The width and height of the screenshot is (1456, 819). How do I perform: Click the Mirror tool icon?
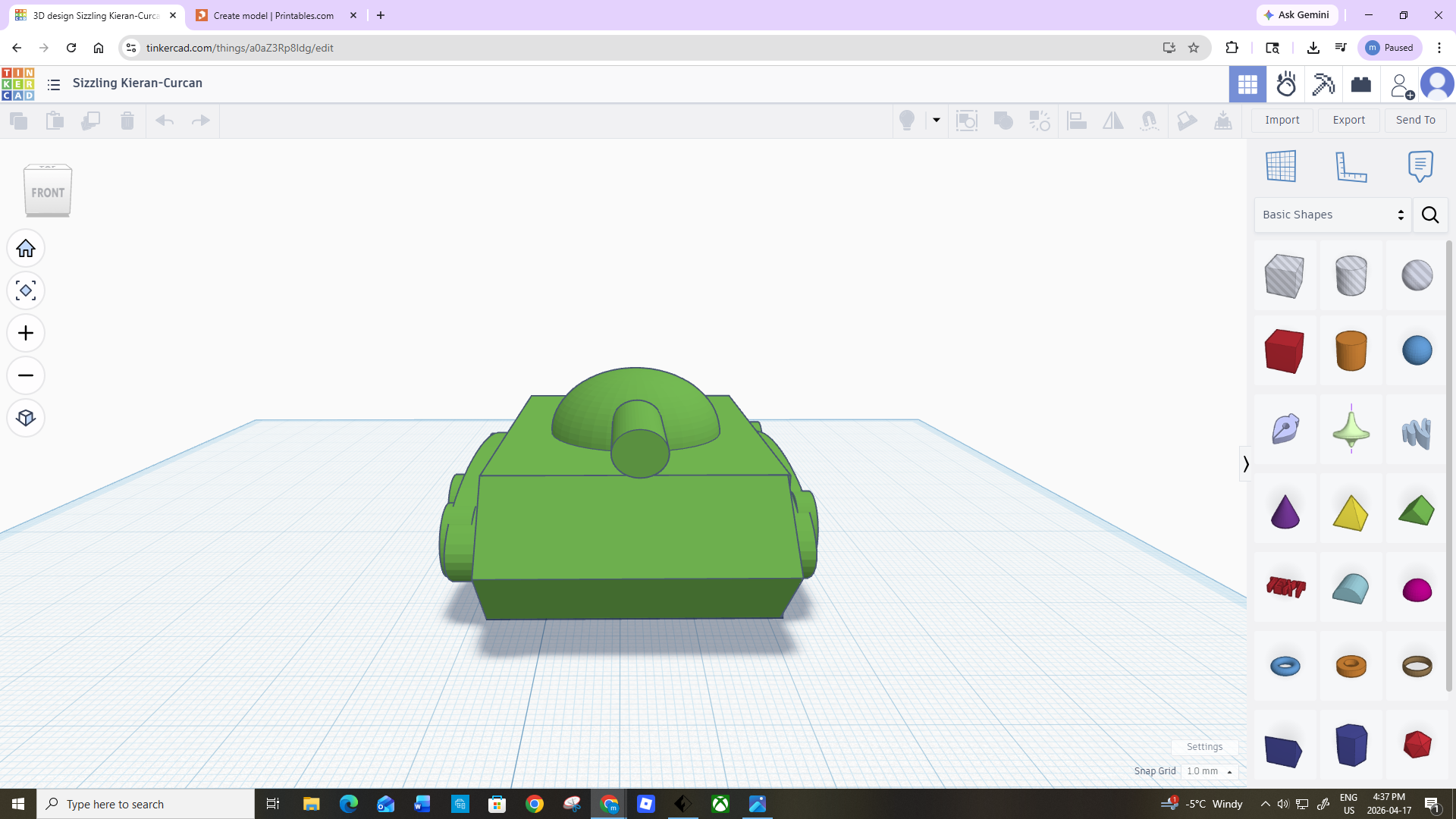[x=1113, y=121]
